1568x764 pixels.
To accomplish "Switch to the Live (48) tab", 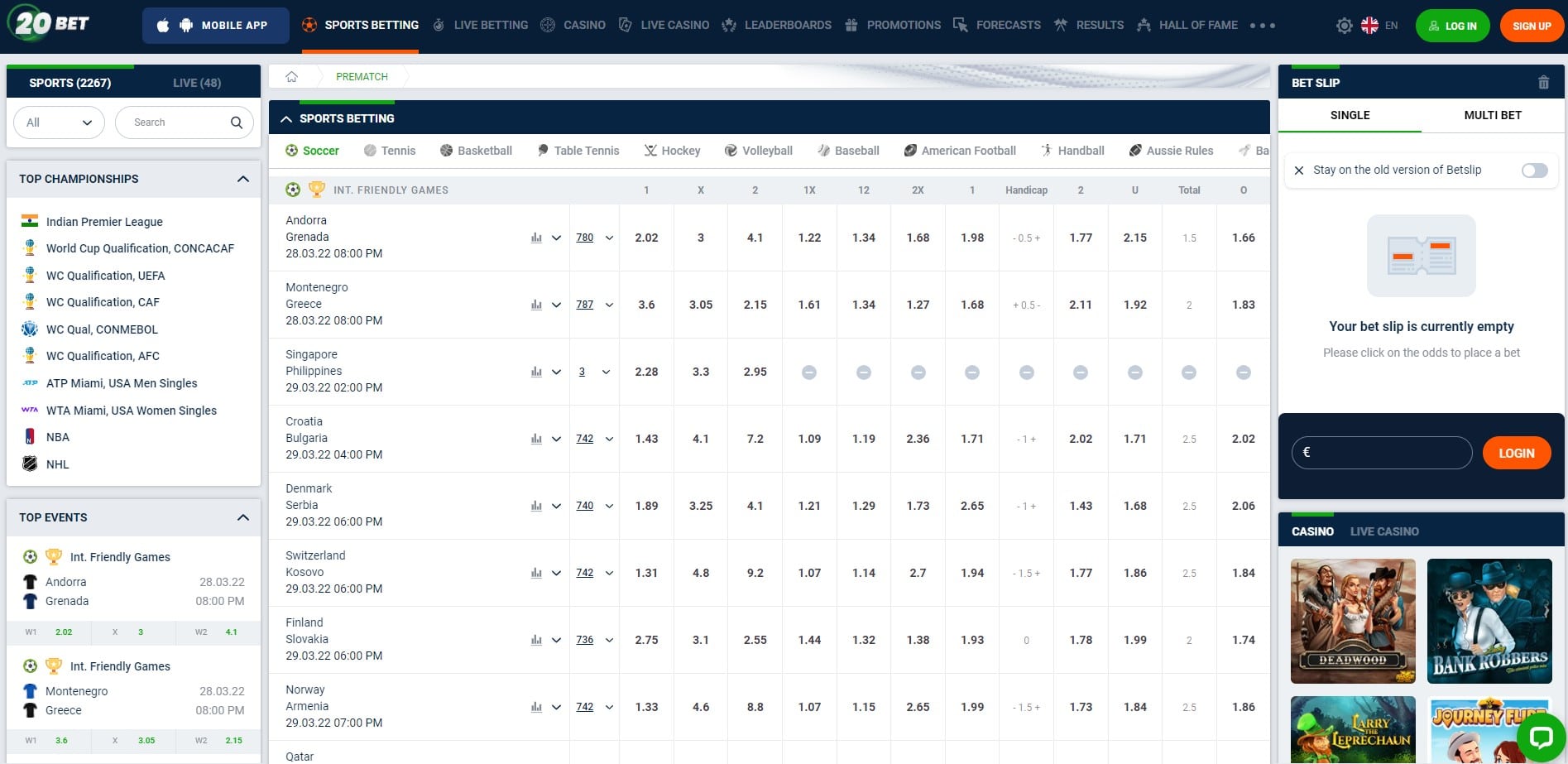I will point(197,83).
